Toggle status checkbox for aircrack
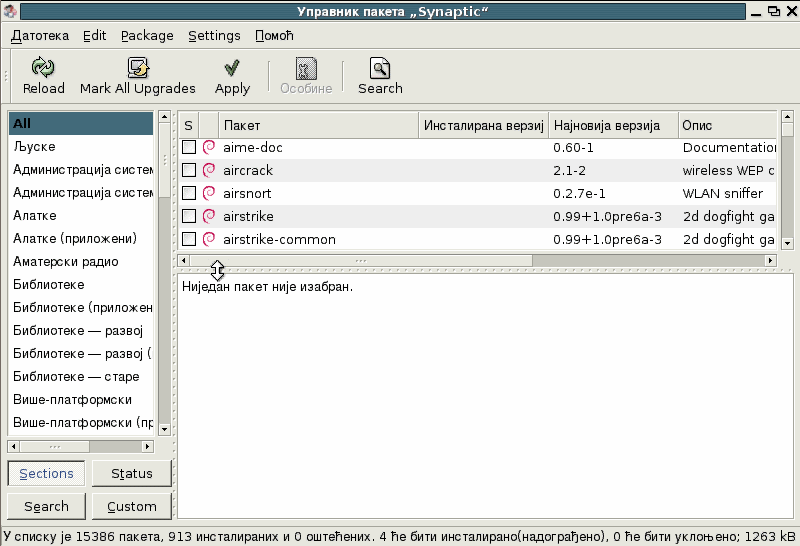800x546 pixels. pos(189,170)
